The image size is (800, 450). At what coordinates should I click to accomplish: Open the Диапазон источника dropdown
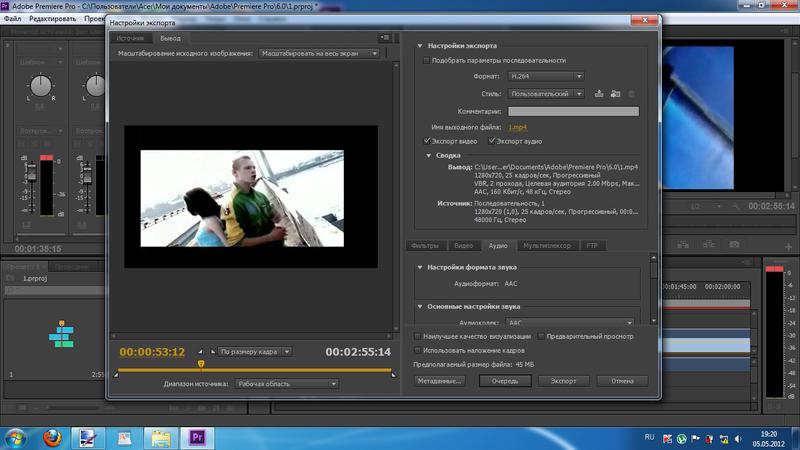286,383
